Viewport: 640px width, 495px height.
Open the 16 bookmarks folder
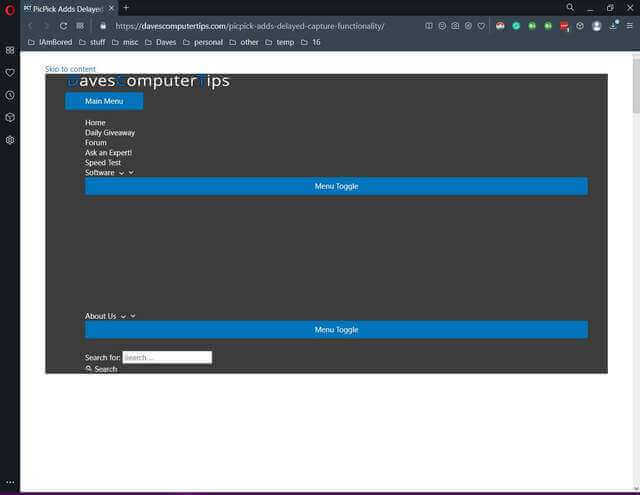pos(311,42)
